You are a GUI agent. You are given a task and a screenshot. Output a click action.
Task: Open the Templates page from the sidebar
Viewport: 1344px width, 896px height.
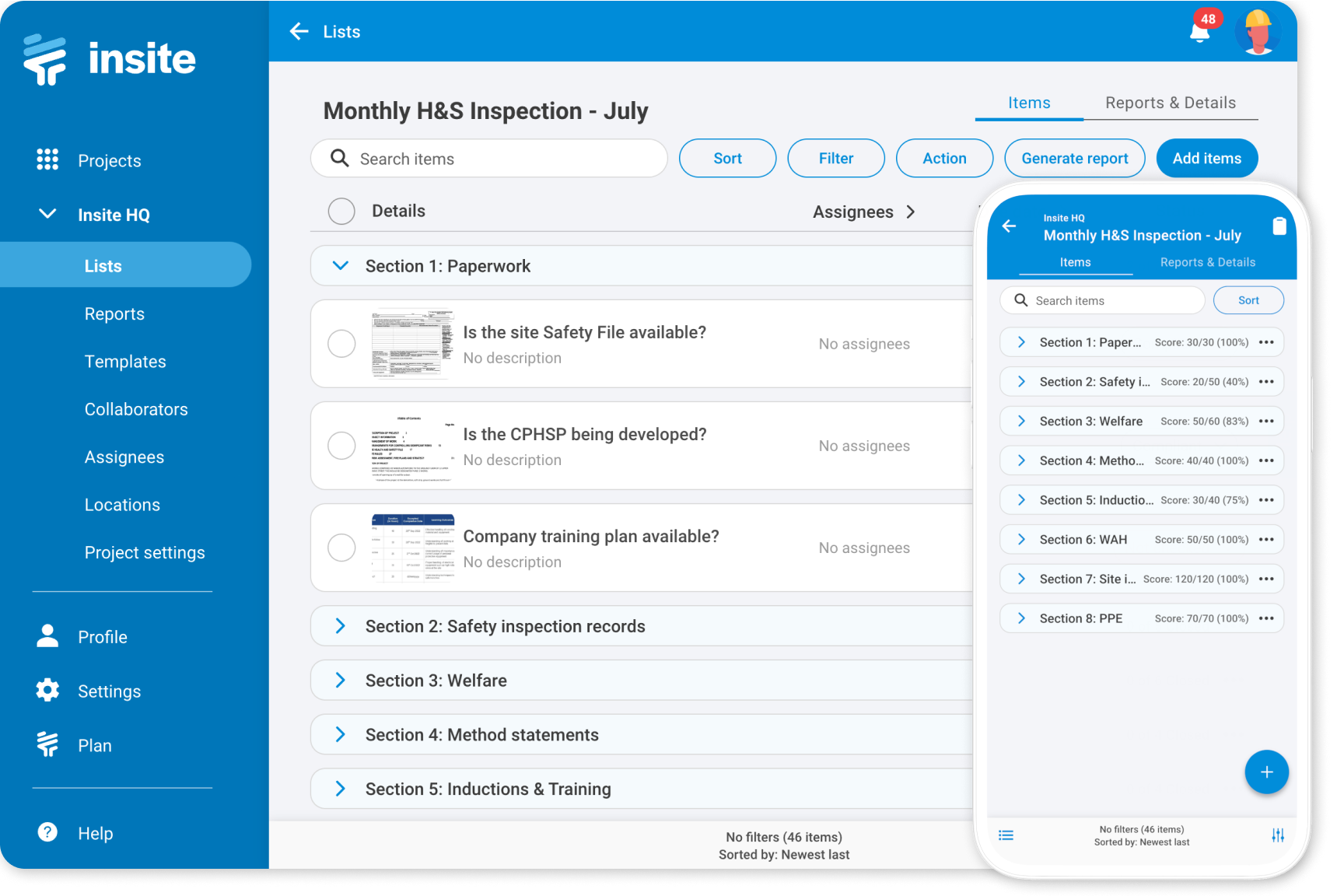tap(125, 361)
